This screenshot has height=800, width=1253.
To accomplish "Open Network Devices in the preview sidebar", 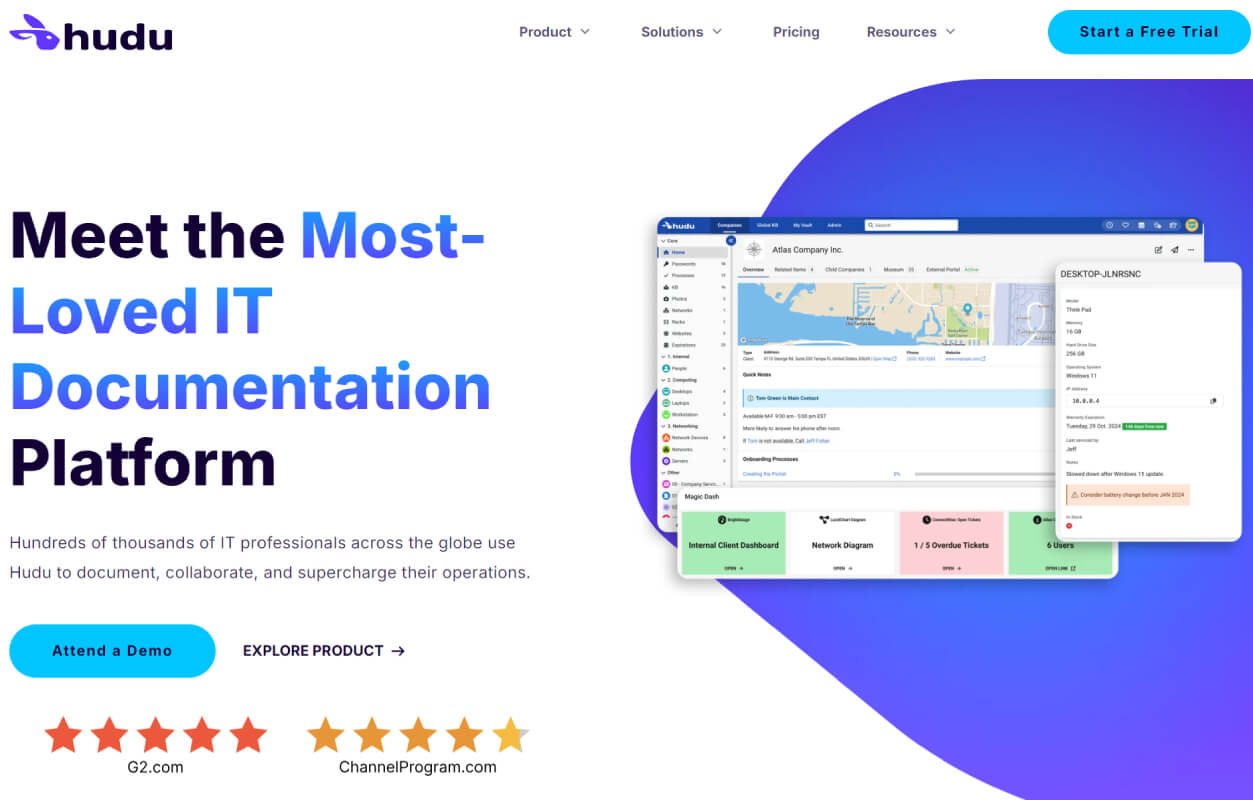I will click(x=693, y=438).
